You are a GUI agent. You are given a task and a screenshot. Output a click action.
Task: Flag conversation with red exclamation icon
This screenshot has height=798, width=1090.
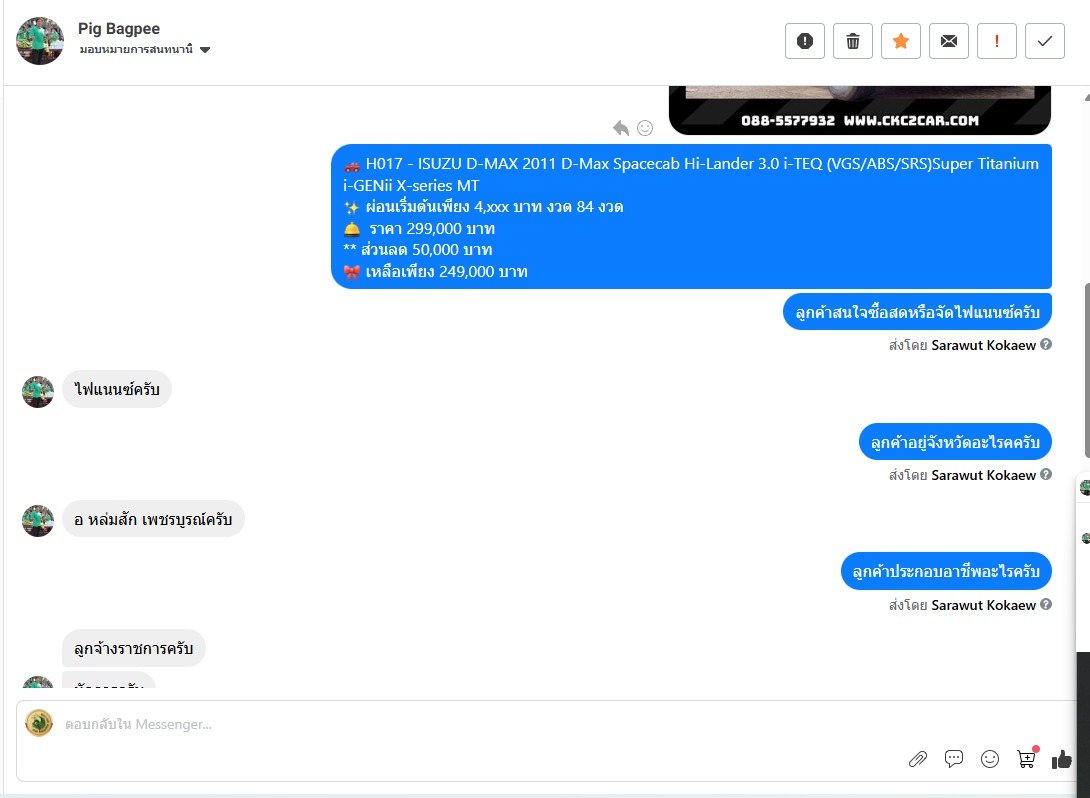[997, 41]
